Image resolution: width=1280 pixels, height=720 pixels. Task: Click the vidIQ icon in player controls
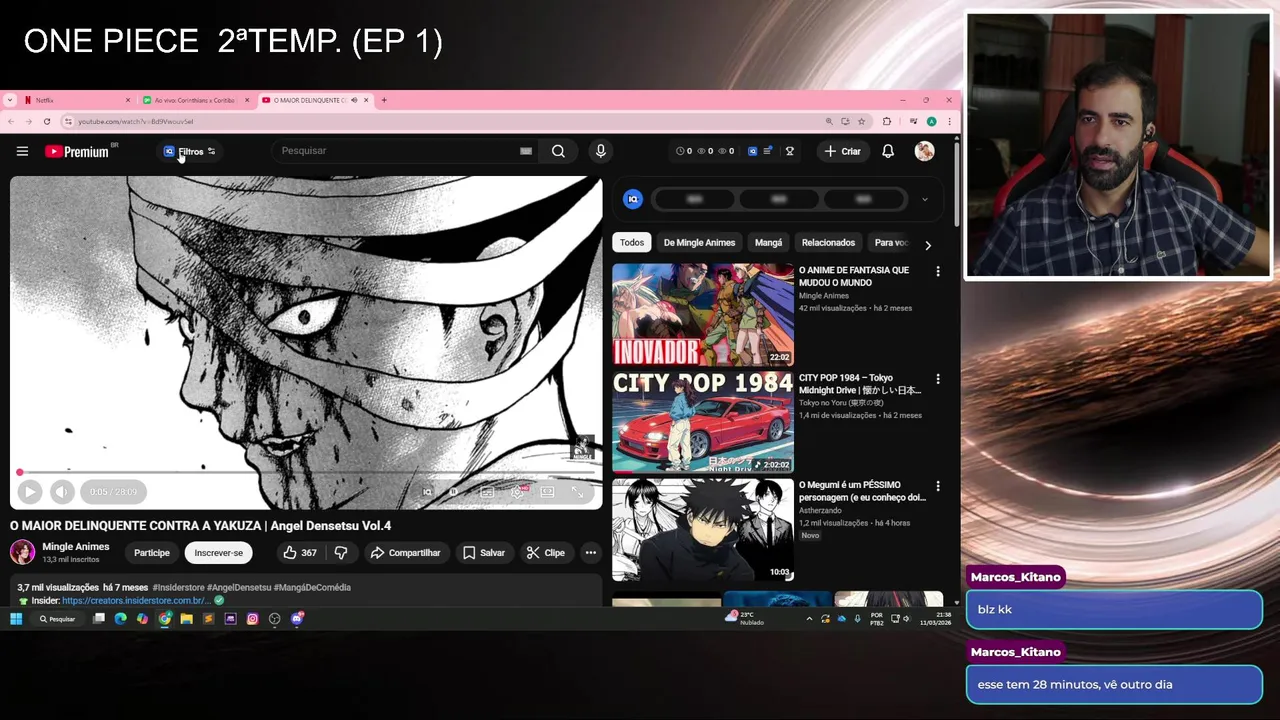tap(427, 492)
